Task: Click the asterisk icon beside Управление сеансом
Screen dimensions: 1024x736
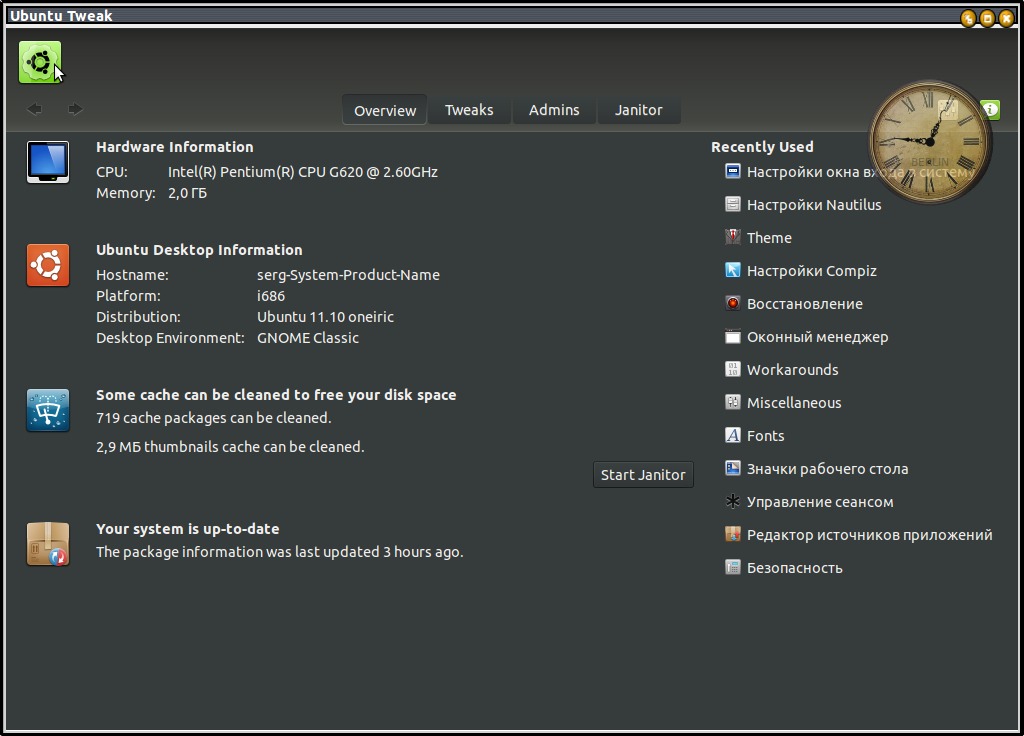Action: click(733, 502)
